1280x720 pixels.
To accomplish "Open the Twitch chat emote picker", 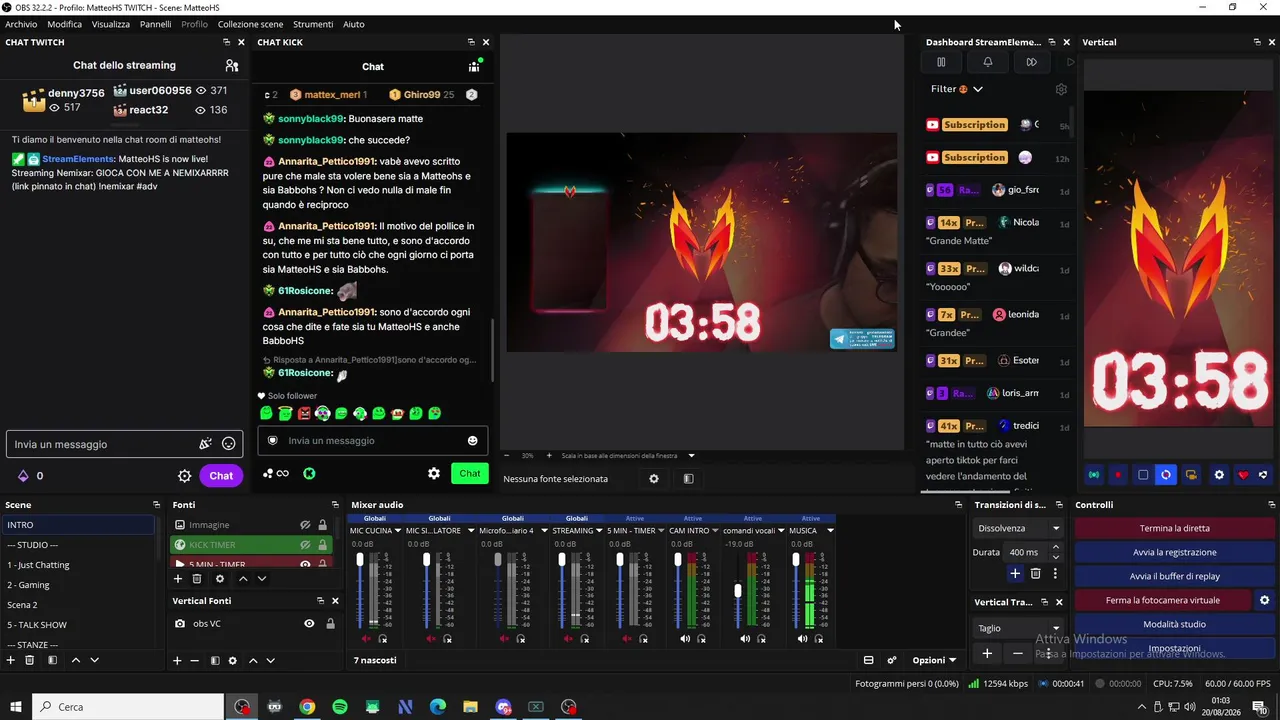I will click(x=229, y=444).
